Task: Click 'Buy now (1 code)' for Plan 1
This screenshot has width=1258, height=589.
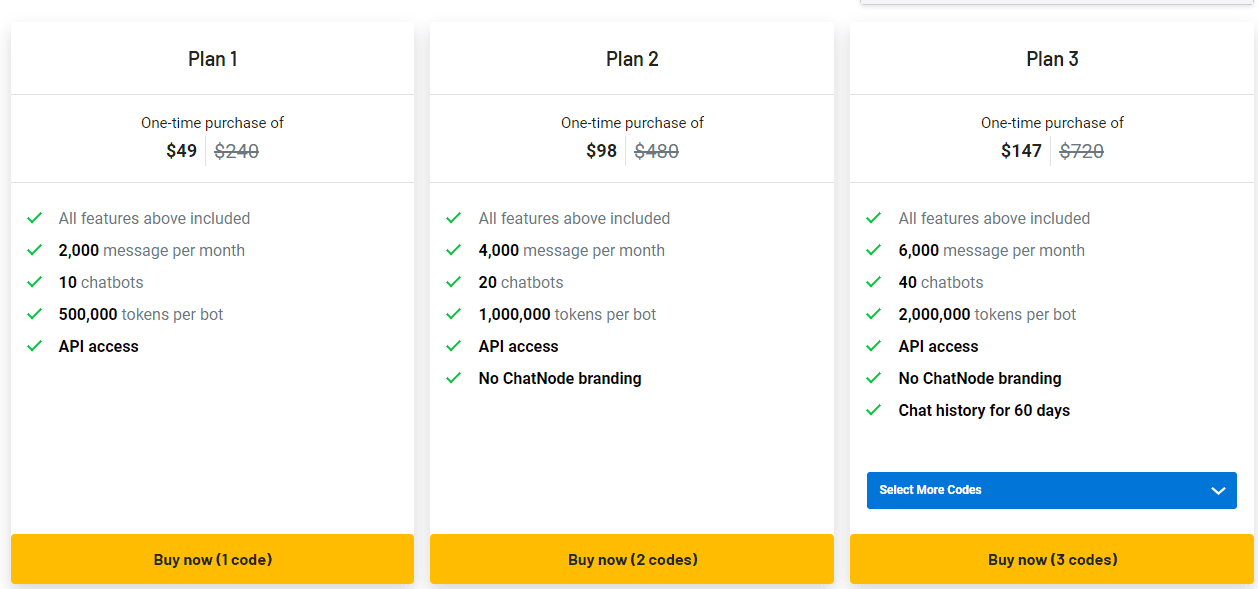Action: 212,559
